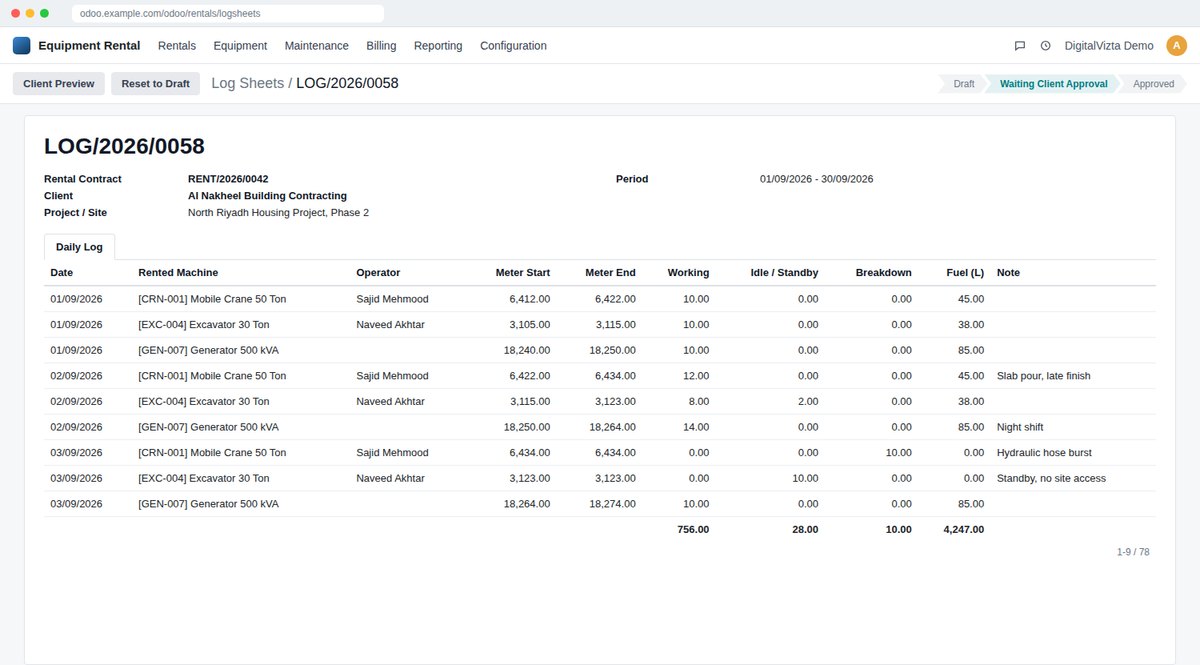Click meter start value 18,240.00

527,350
